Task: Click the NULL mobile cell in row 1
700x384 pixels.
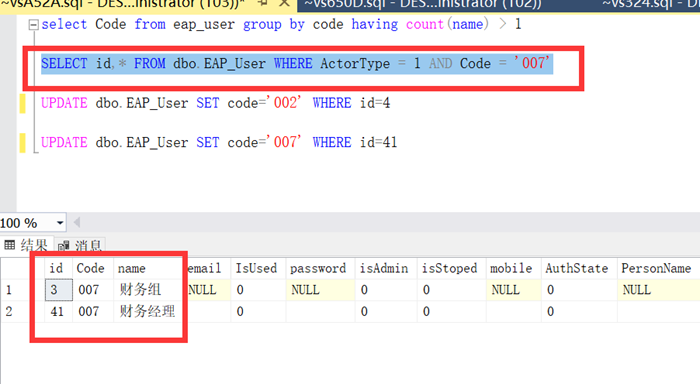Action: pos(513,290)
